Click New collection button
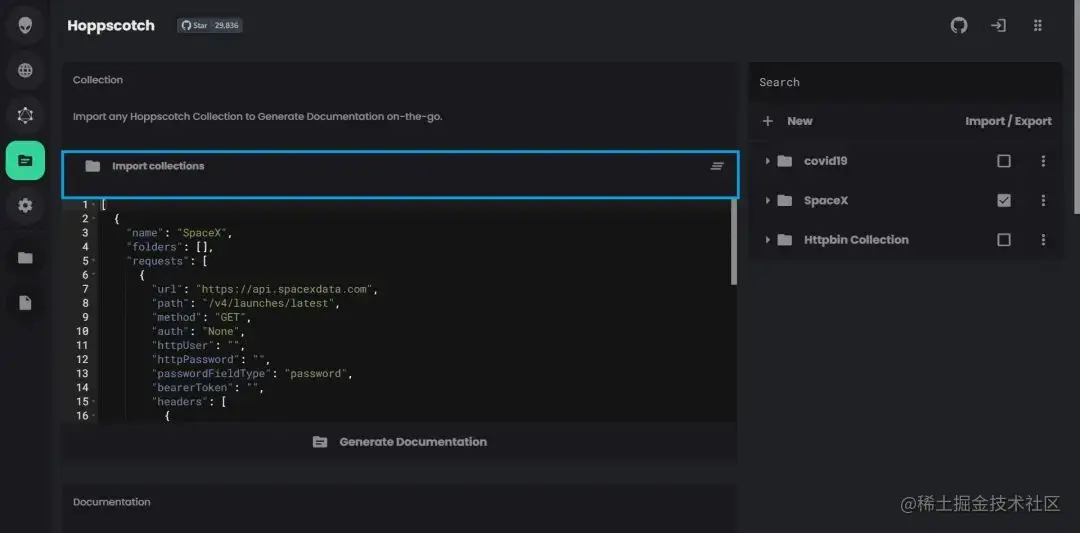The width and height of the screenshot is (1080, 533). 787,121
